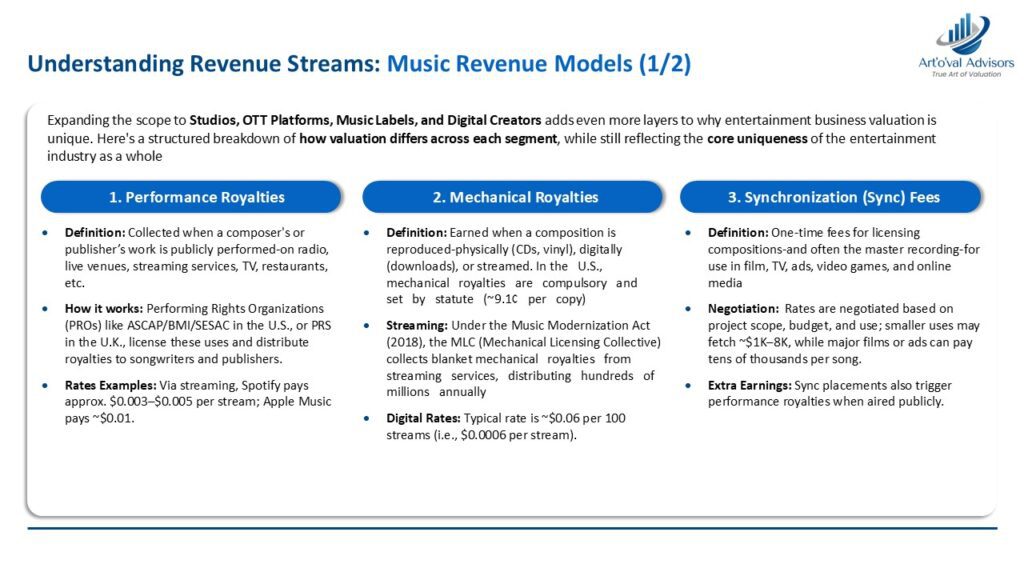Click the Art'oval Advisors bar-chart logo

click(962, 33)
